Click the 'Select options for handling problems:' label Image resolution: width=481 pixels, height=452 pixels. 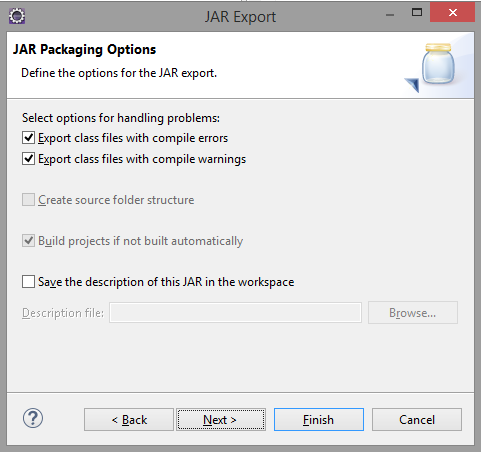click(x=121, y=118)
